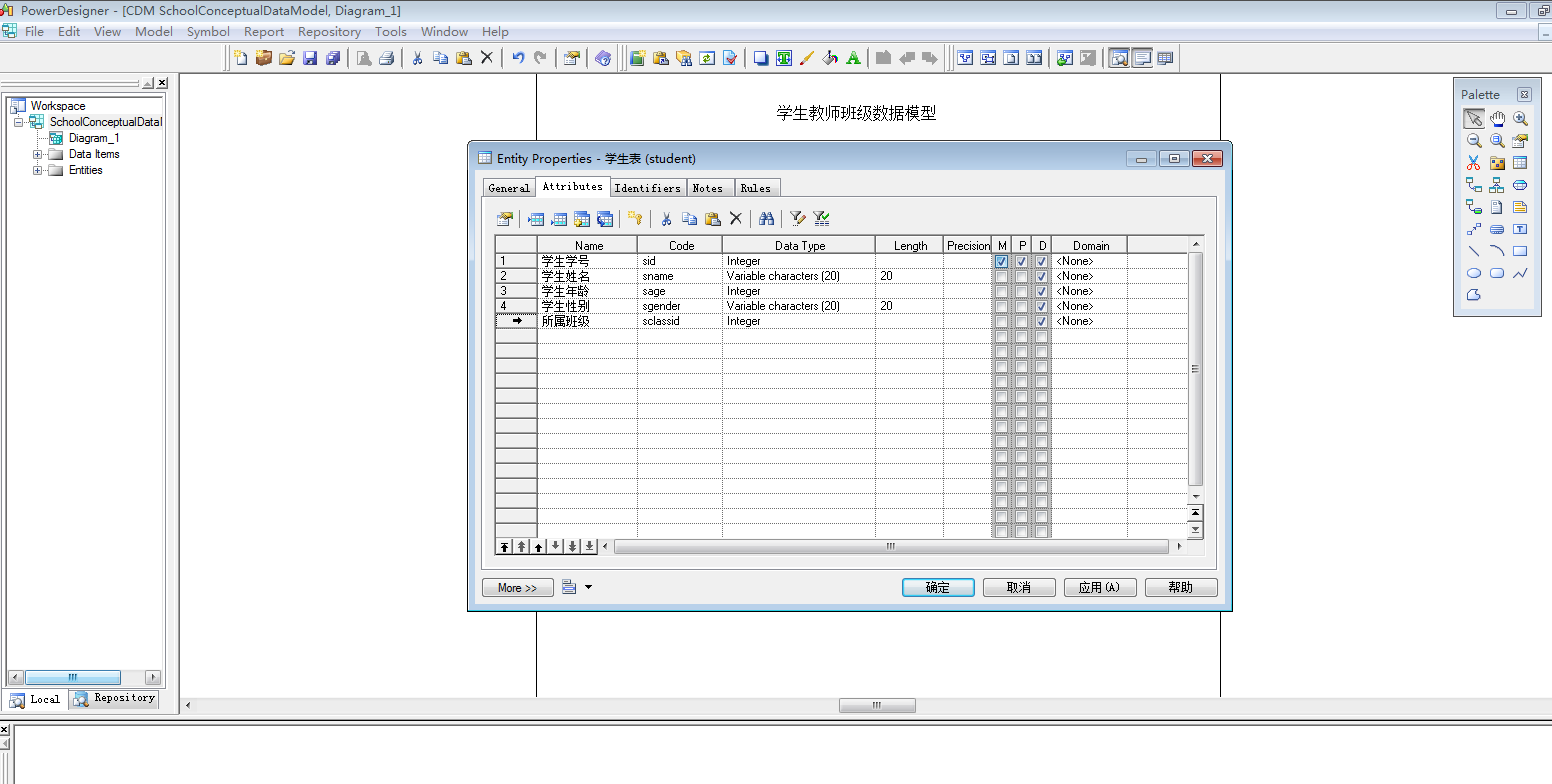Toggle Displayed checkbox for sclassid row
The height and width of the screenshot is (784, 1552).
pyautogui.click(x=1041, y=321)
